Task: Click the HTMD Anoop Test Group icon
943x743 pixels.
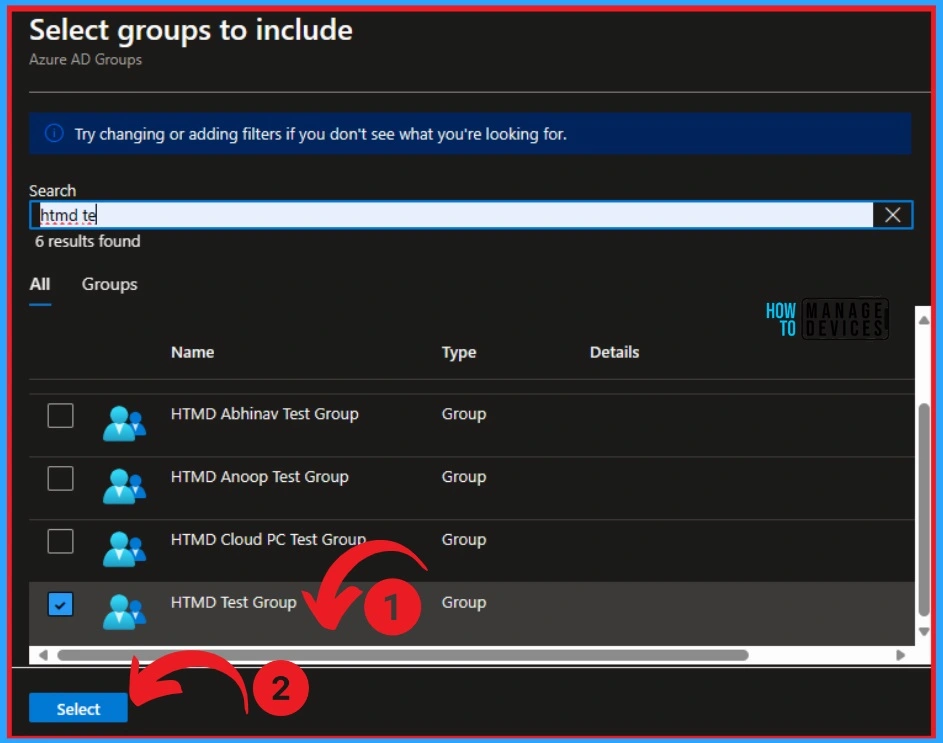Action: point(124,486)
